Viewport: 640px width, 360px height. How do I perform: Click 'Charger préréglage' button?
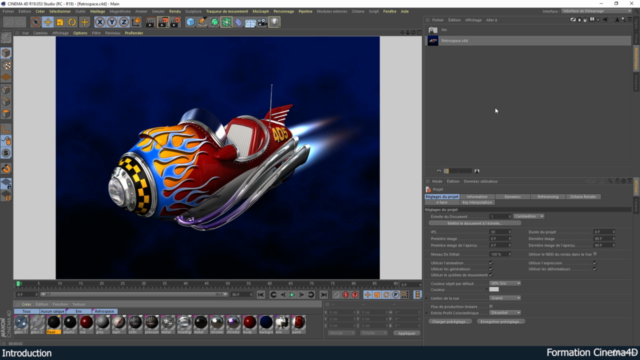tap(451, 322)
